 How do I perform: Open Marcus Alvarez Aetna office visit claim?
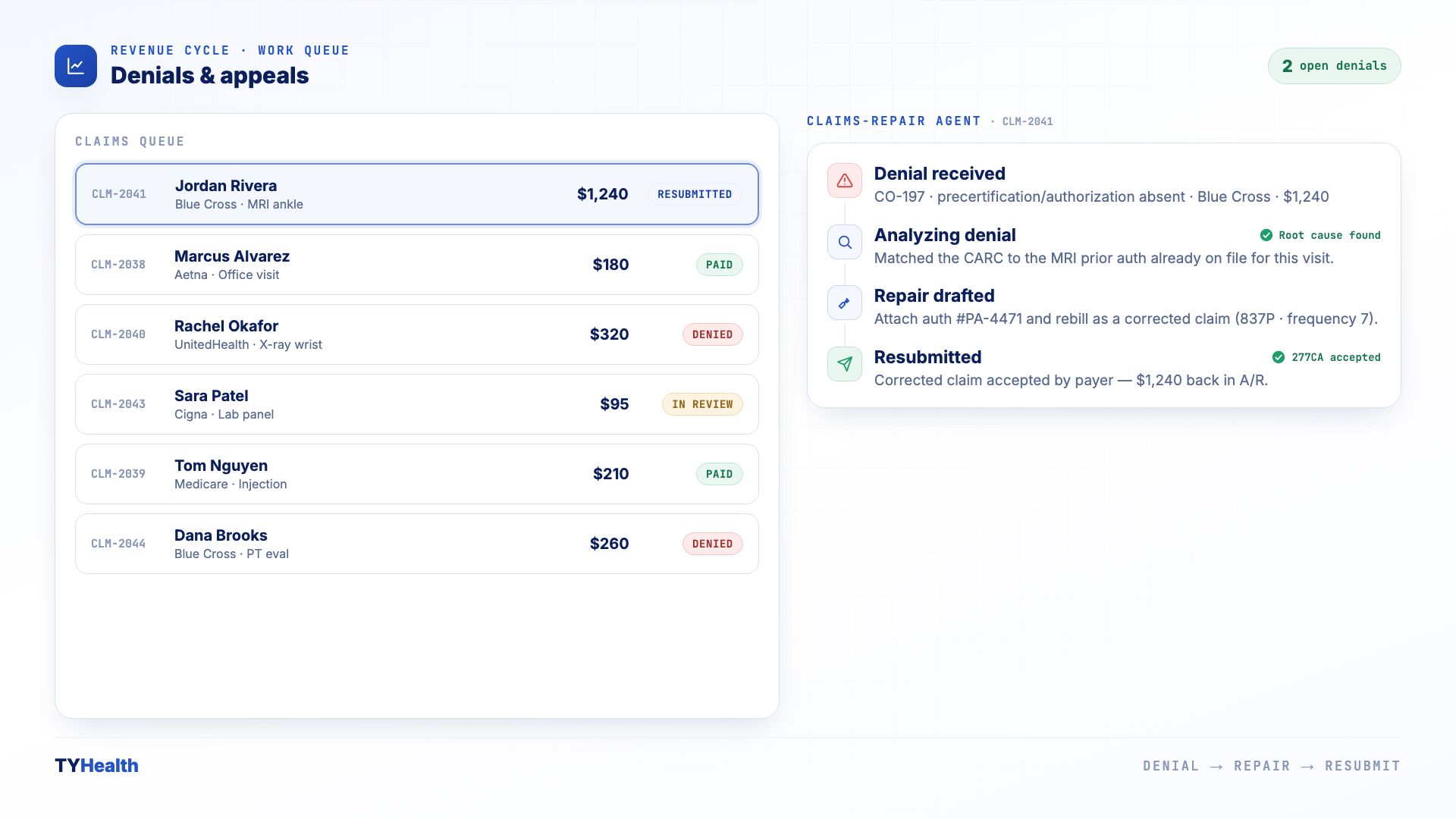417,265
